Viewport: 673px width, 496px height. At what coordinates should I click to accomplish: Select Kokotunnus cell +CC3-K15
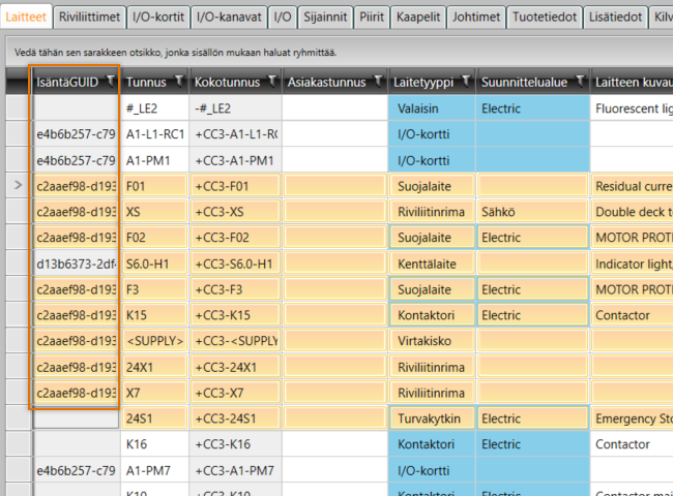tap(234, 315)
